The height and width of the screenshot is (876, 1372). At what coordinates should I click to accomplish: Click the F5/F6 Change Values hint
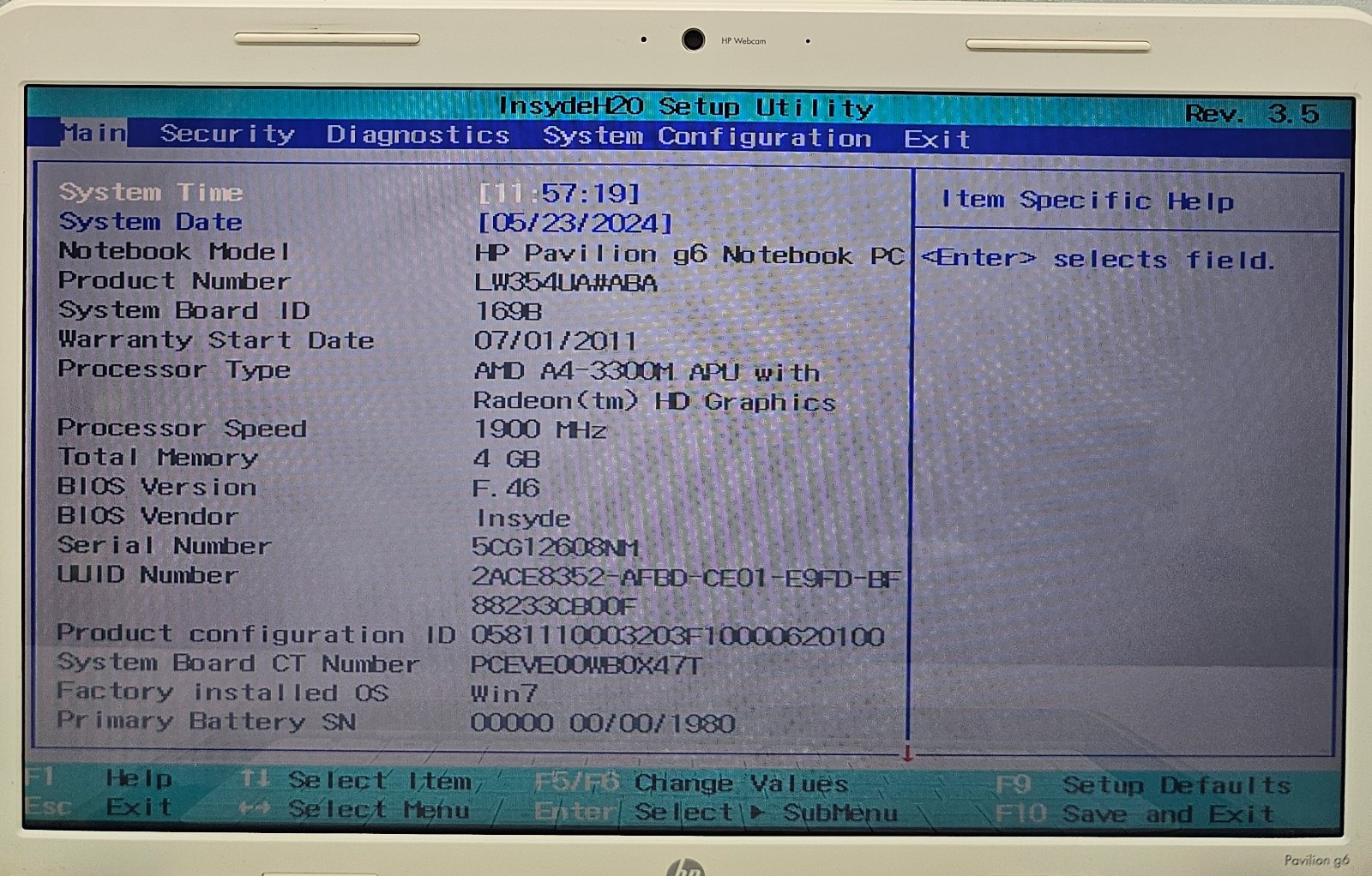click(x=691, y=783)
